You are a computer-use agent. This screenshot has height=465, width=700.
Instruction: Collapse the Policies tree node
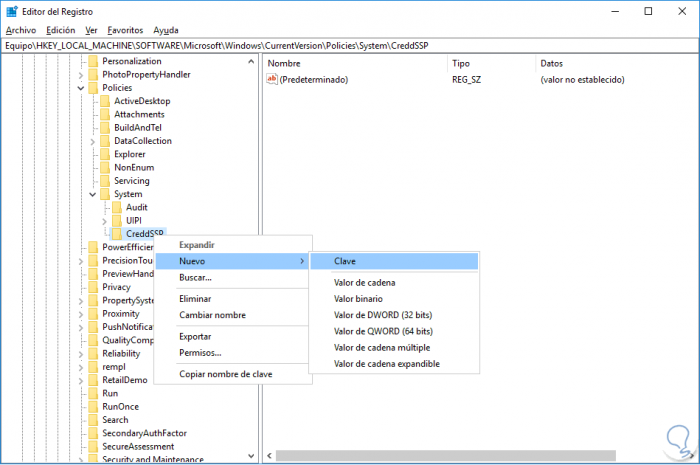[x=81, y=88]
